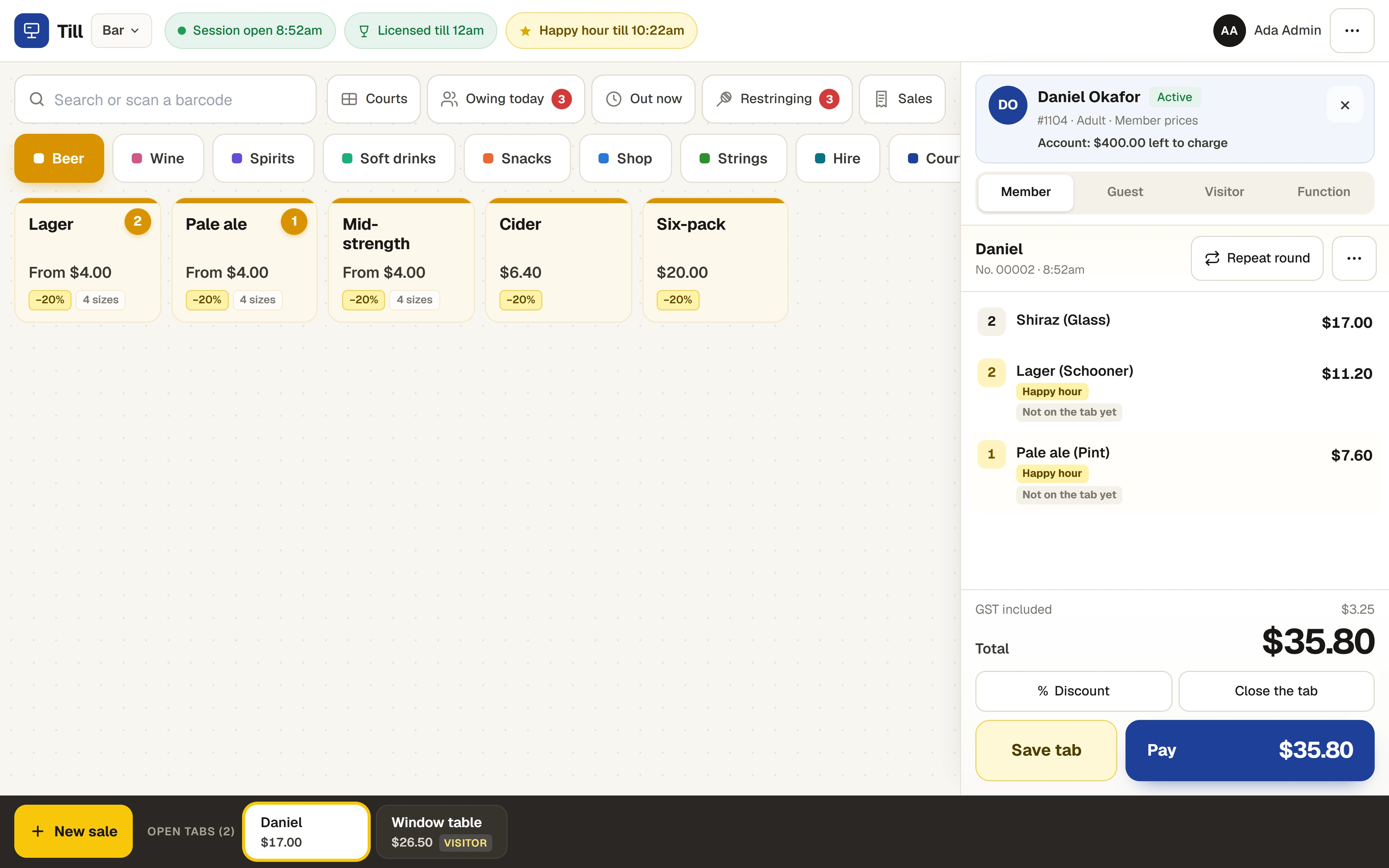Choose the Mid-strength beer tile
Screen dimensions: 1389x868
point(401,260)
